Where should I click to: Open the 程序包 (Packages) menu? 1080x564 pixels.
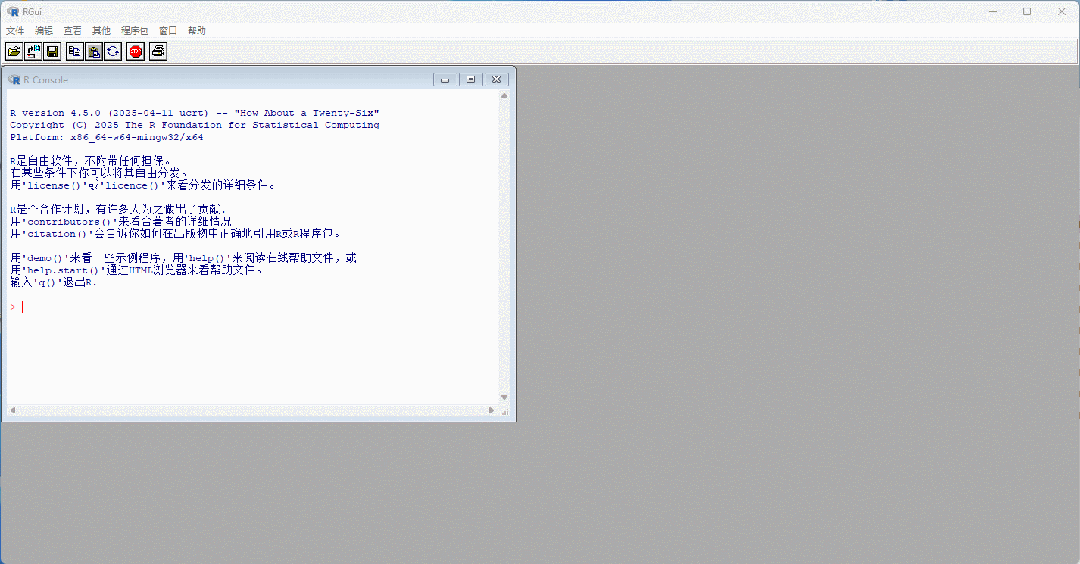134,30
